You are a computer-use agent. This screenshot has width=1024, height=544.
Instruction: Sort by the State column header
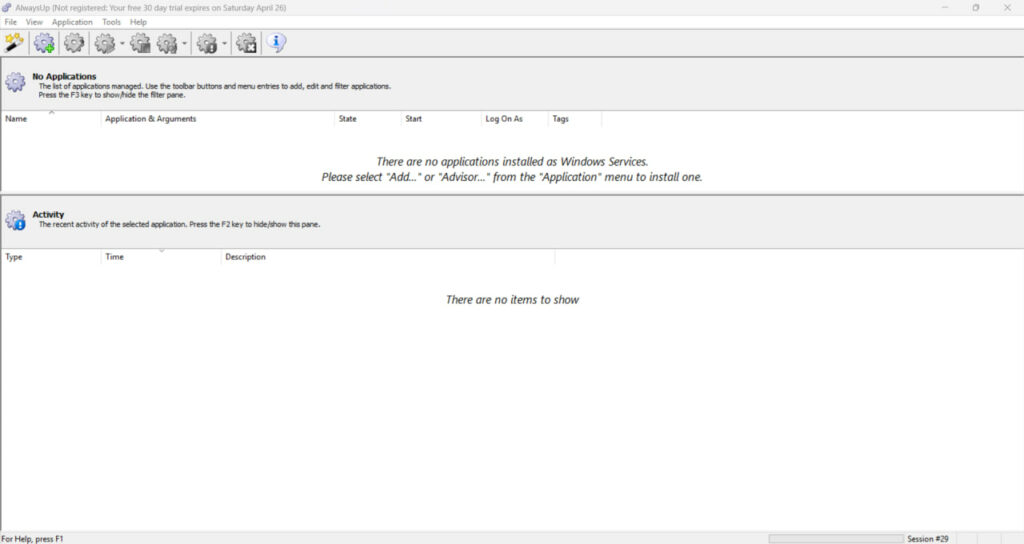tap(368, 119)
